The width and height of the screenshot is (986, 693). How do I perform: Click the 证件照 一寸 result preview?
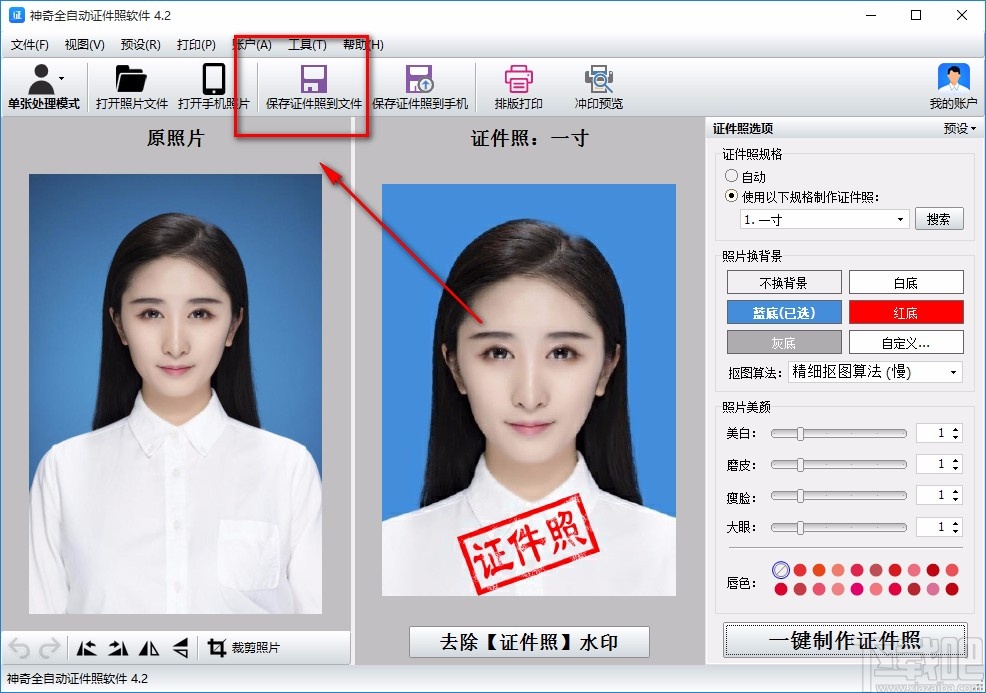point(529,390)
